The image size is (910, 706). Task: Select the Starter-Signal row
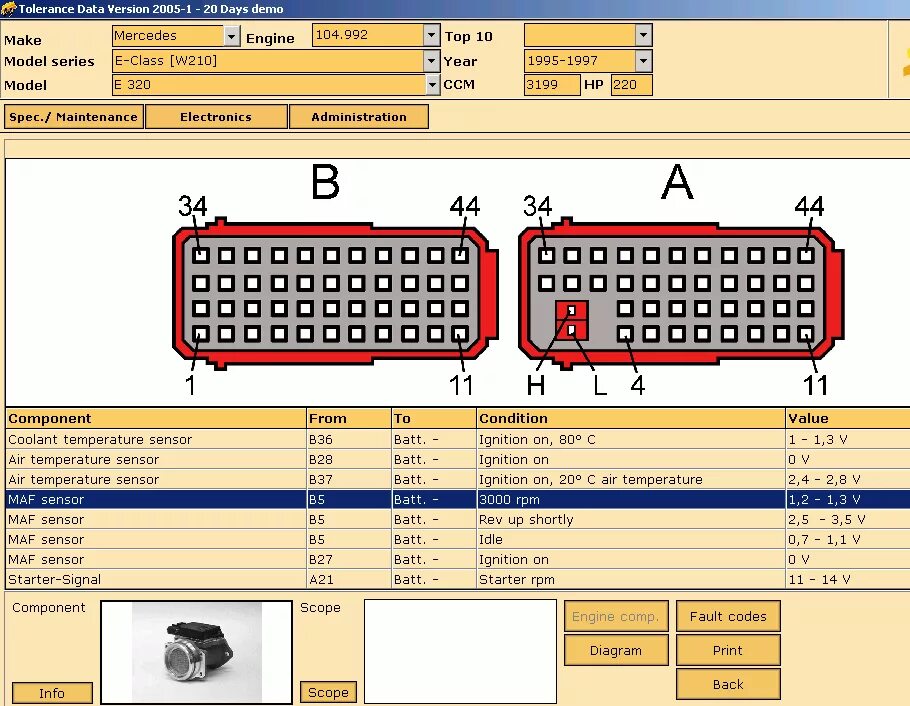point(457,579)
